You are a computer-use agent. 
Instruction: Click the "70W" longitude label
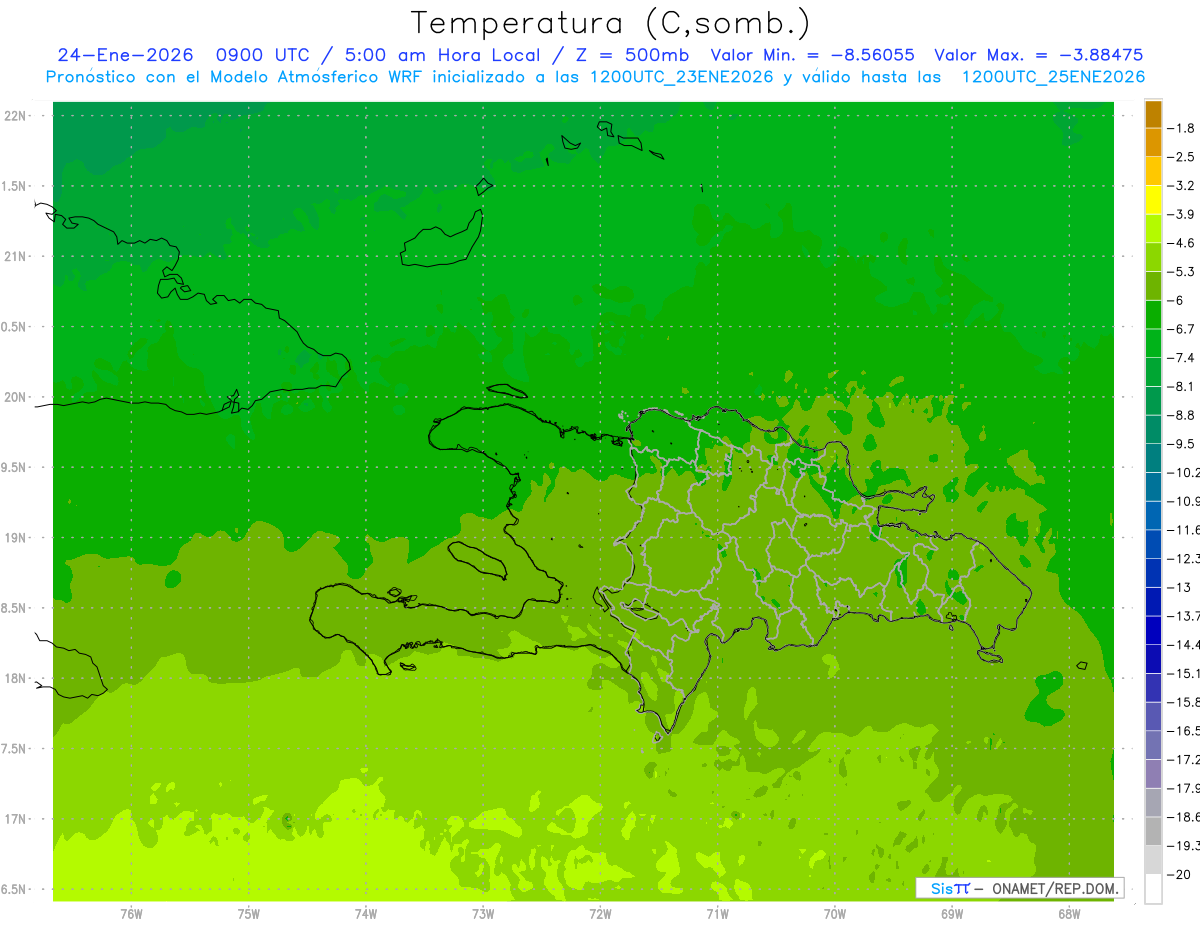coord(835,913)
